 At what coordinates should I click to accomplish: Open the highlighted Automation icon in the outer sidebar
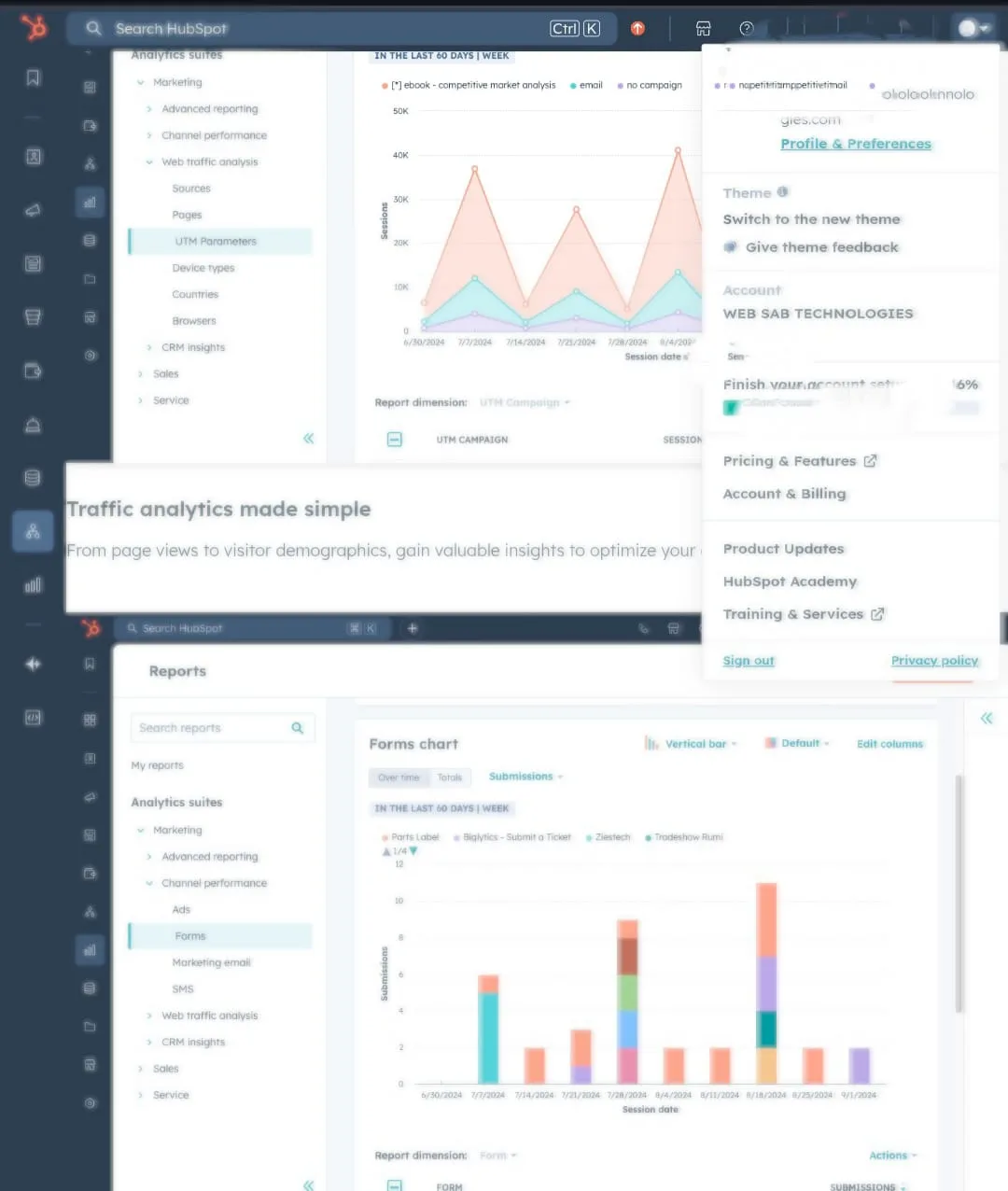(33, 532)
